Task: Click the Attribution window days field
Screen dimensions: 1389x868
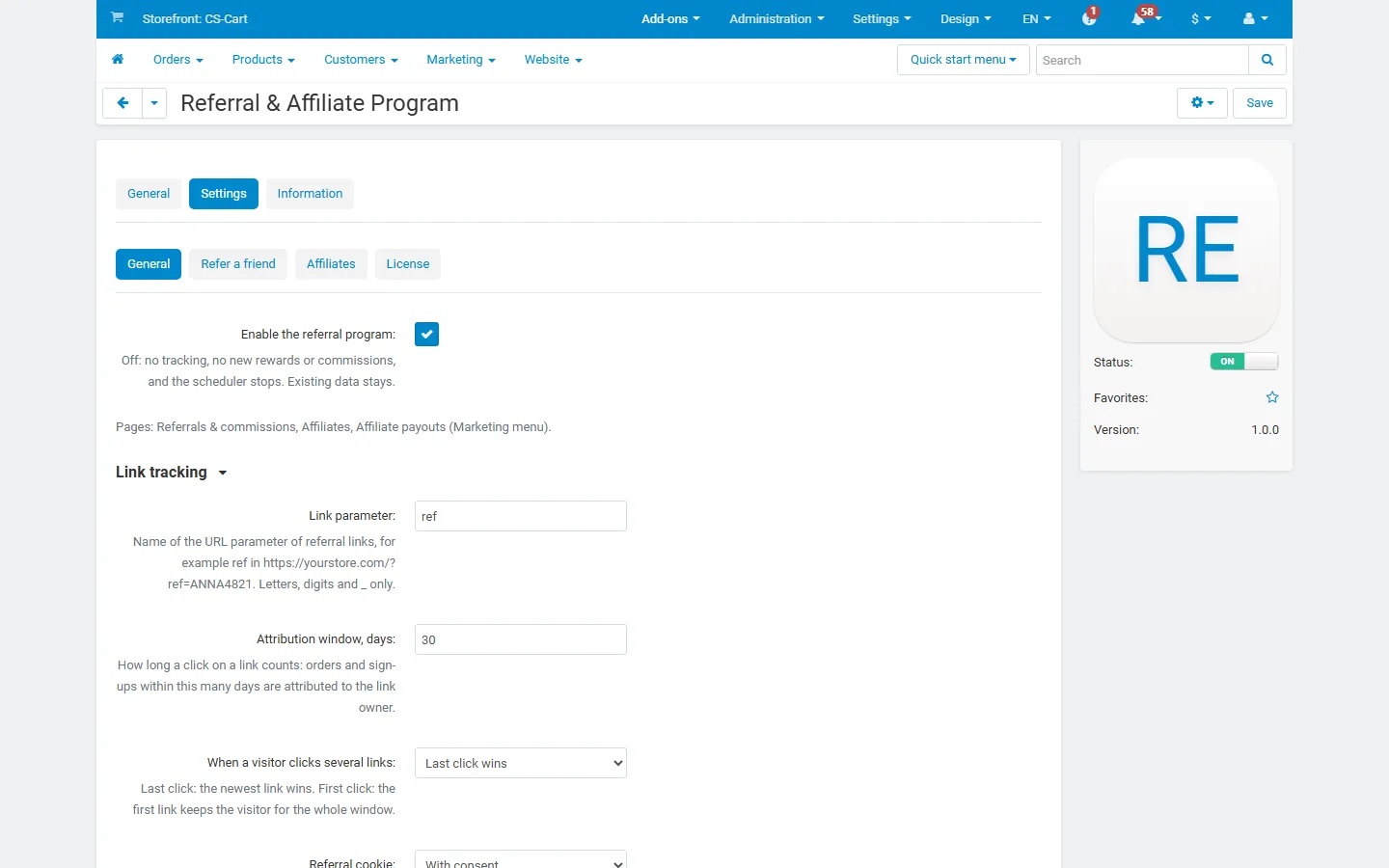Action: pyautogui.click(x=521, y=639)
